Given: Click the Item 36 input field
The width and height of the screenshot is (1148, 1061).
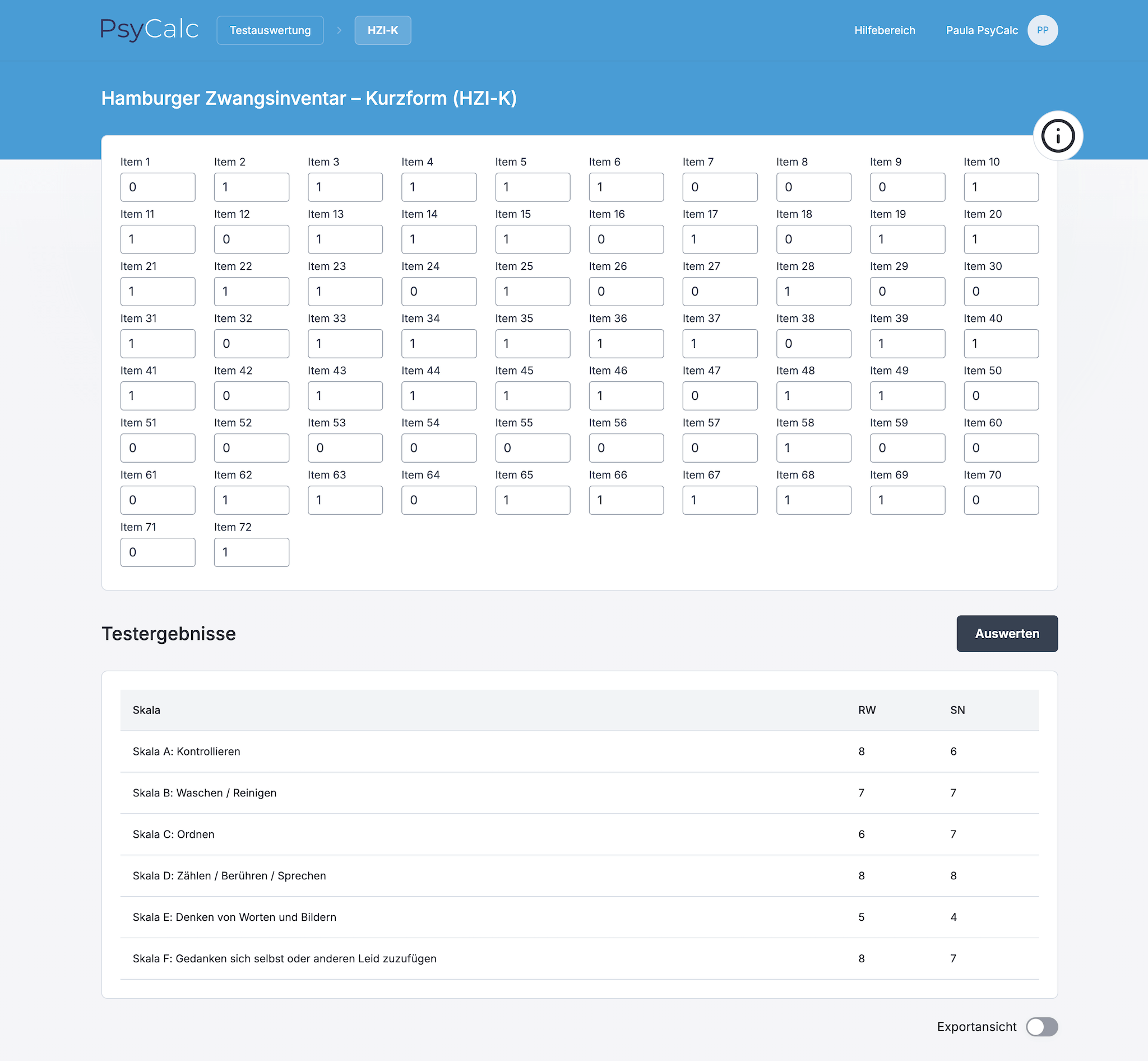Looking at the screenshot, I should 626,344.
